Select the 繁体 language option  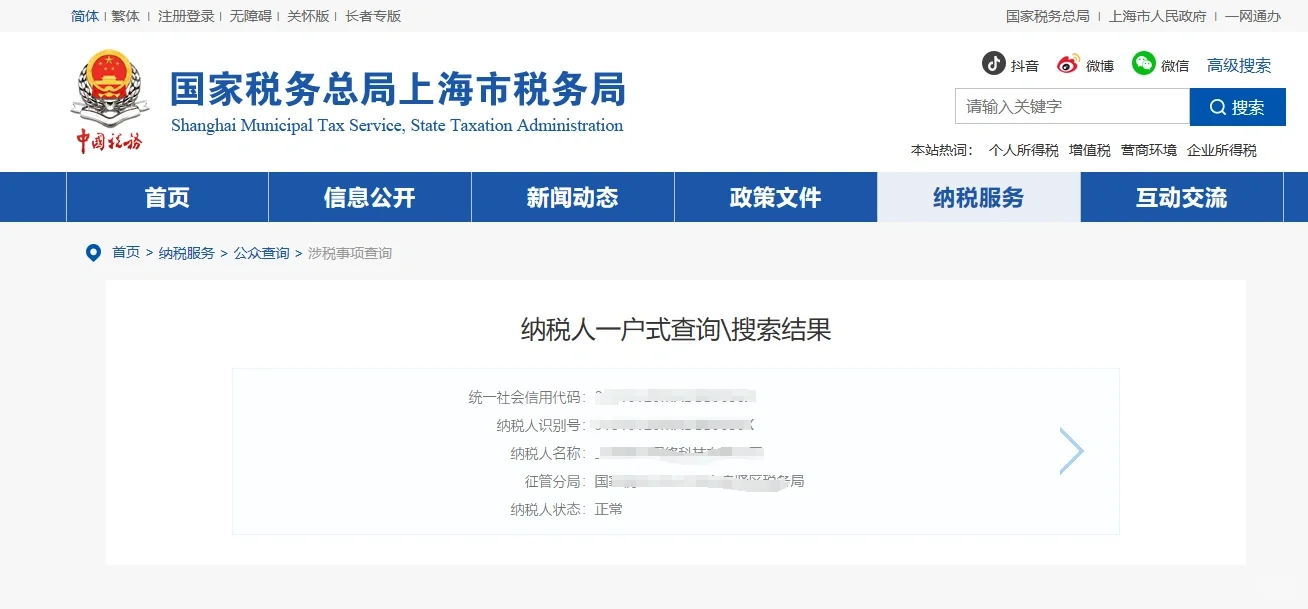point(124,16)
